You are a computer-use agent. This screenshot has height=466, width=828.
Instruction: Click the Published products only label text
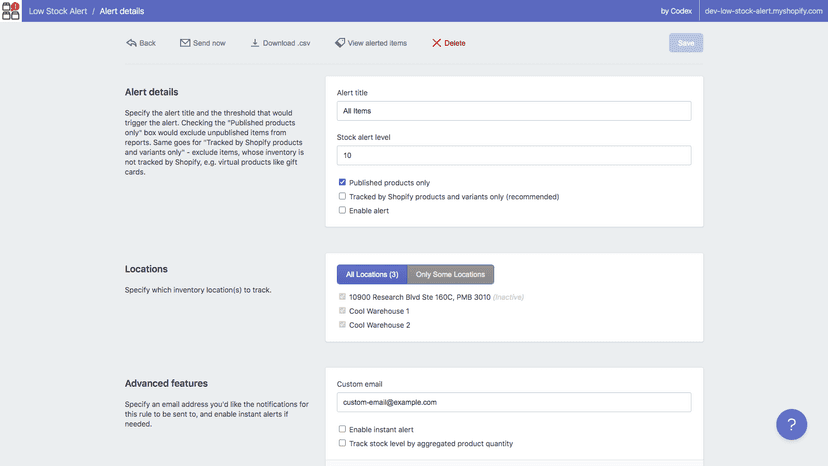(x=389, y=183)
